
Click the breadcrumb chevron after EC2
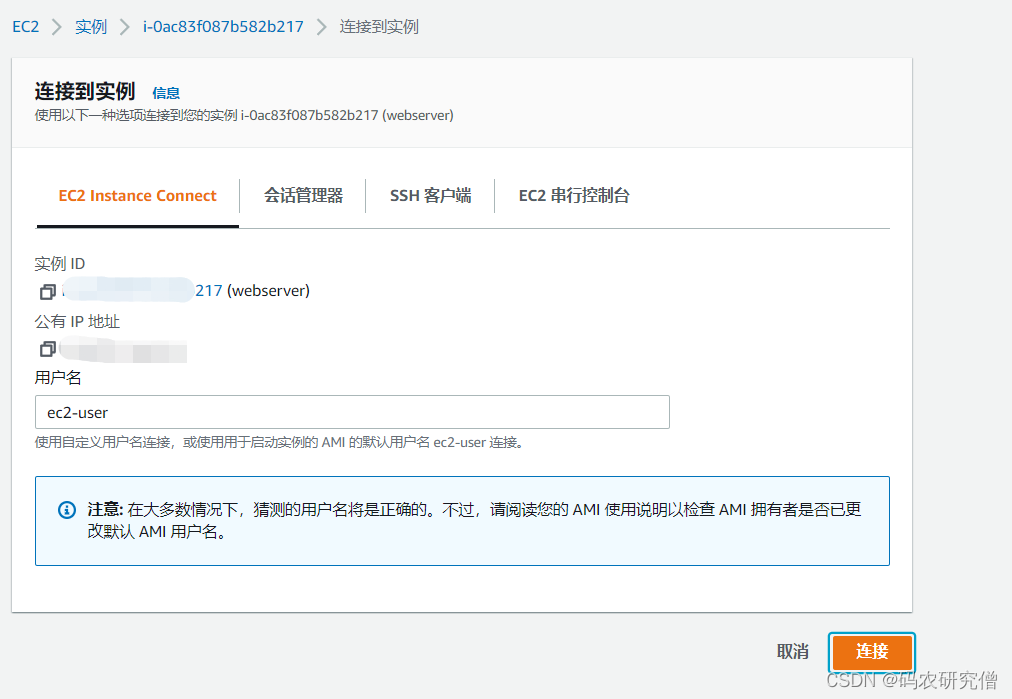pyautogui.click(x=57, y=27)
